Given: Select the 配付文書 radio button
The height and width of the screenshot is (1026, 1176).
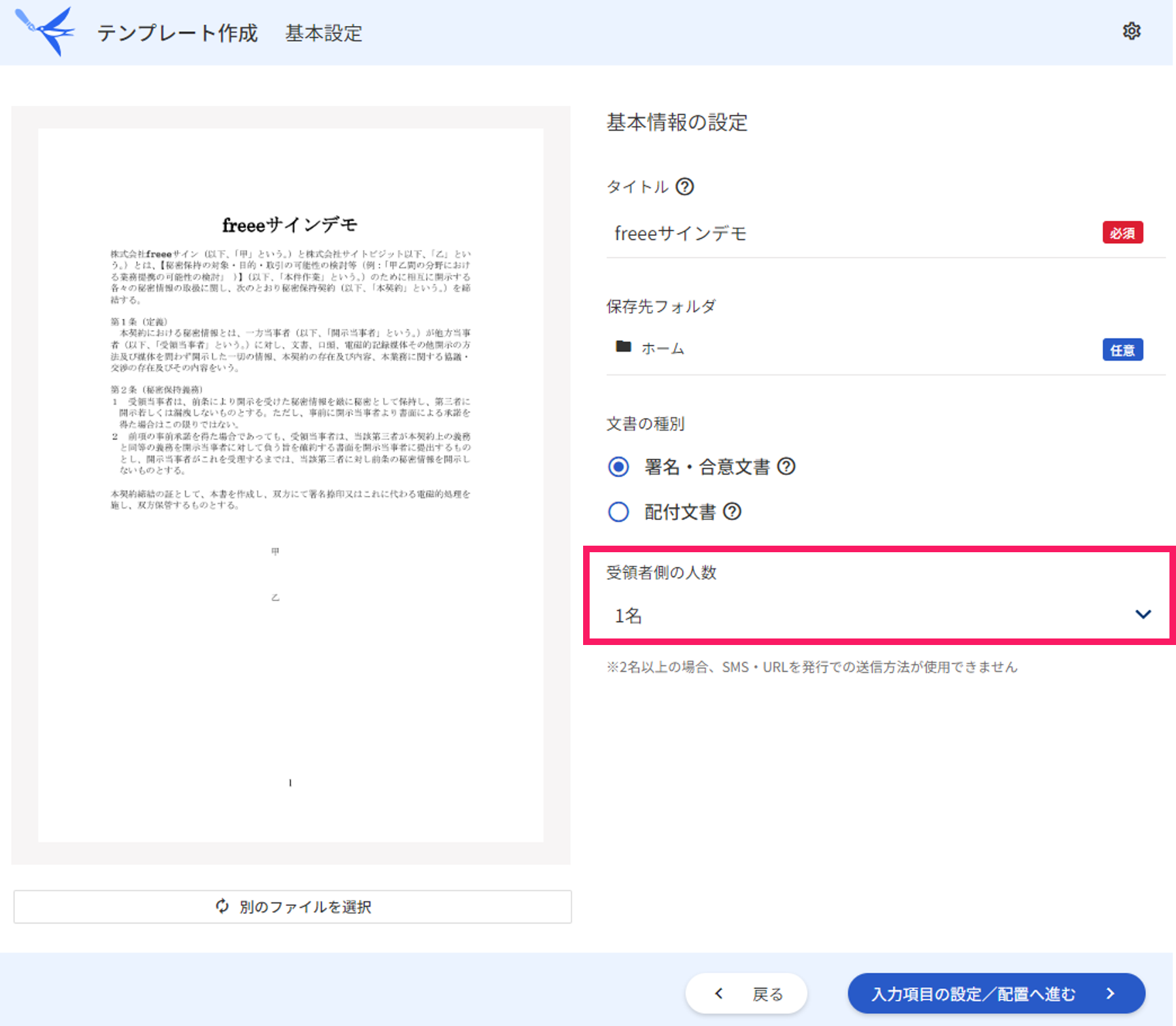Looking at the screenshot, I should coord(618,512).
